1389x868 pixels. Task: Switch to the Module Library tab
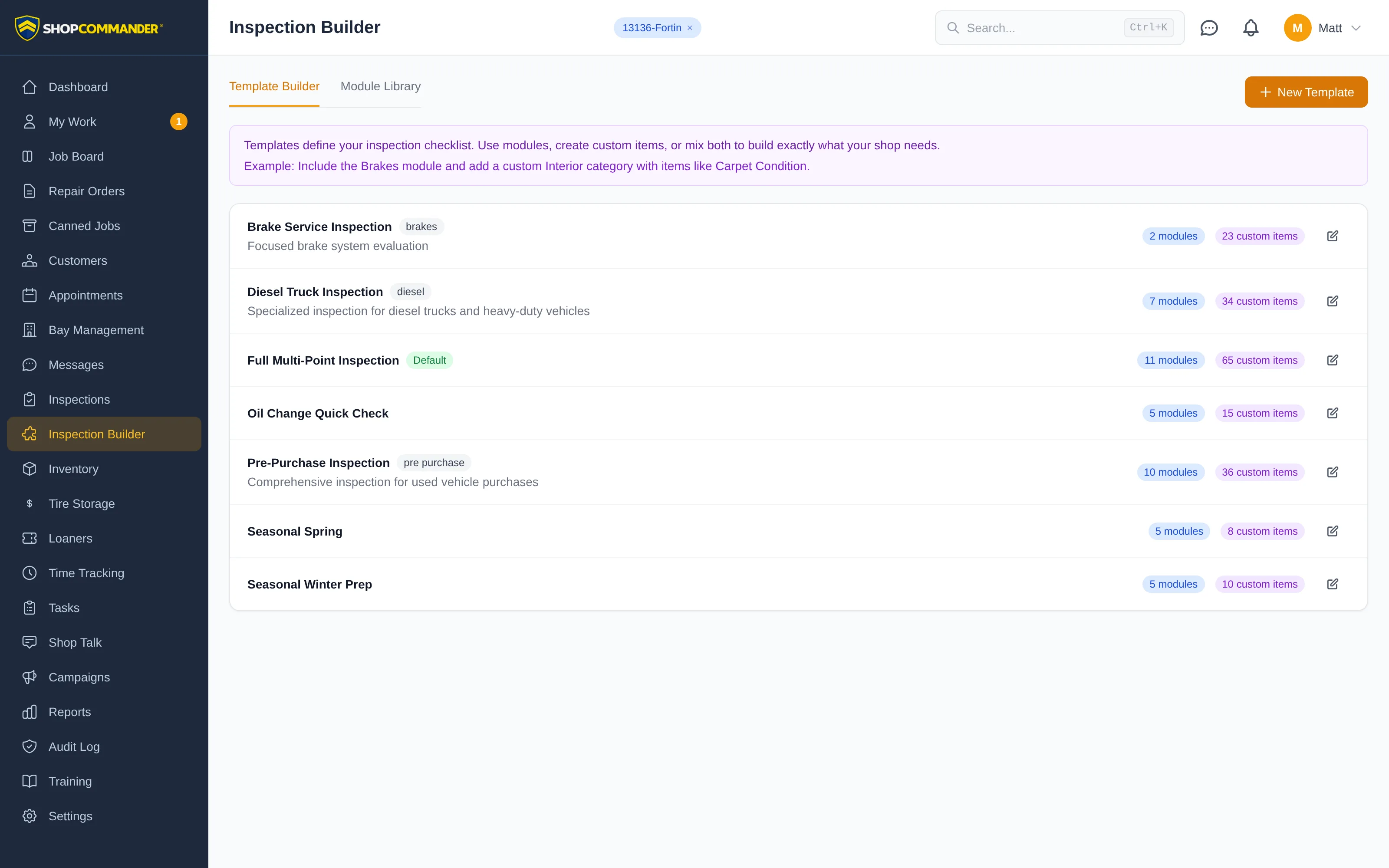pyautogui.click(x=381, y=87)
